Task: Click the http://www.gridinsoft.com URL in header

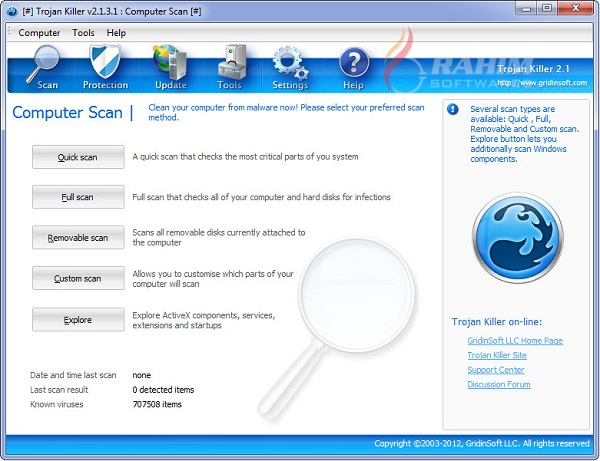Action: [x=542, y=83]
